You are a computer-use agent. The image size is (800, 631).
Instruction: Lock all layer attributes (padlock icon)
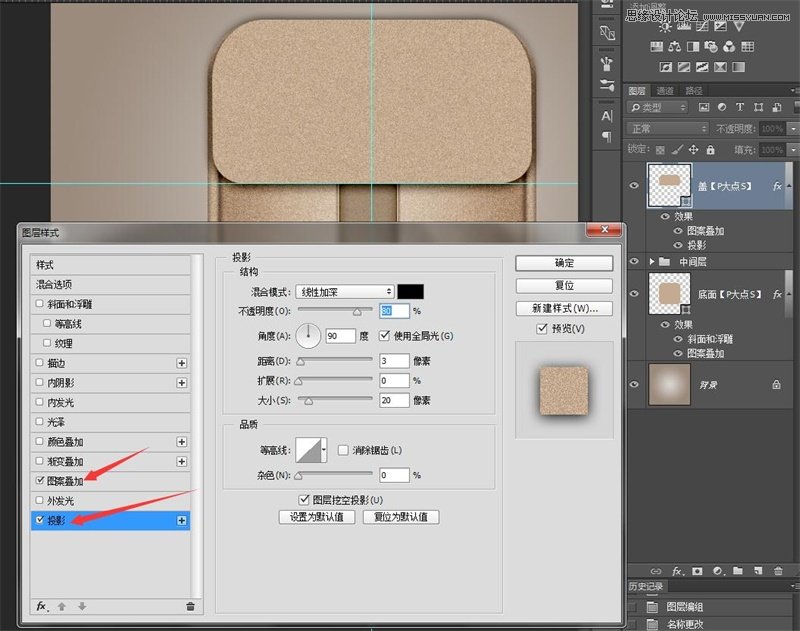point(710,149)
